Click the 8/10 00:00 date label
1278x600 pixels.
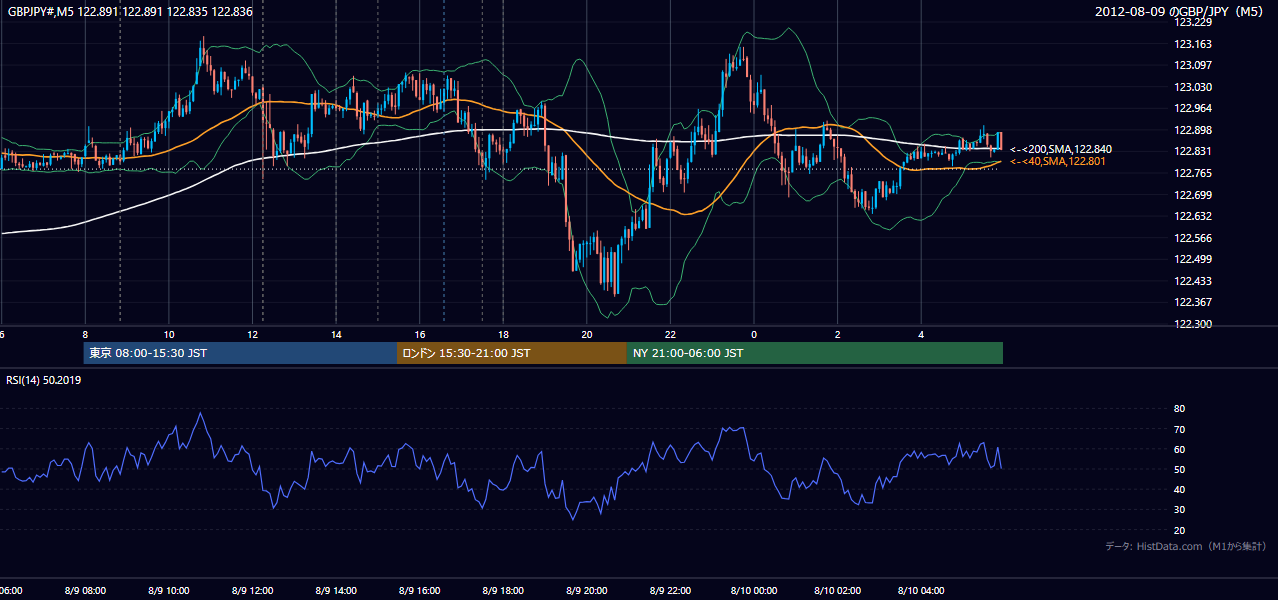click(x=754, y=591)
